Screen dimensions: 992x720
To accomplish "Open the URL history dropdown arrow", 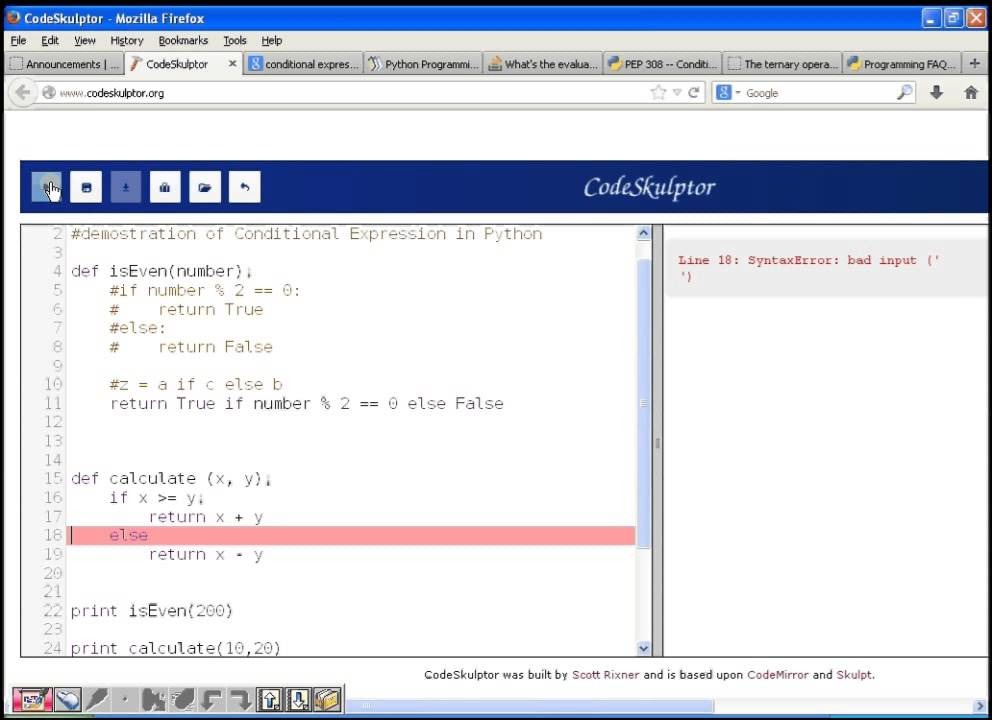I will point(677,93).
